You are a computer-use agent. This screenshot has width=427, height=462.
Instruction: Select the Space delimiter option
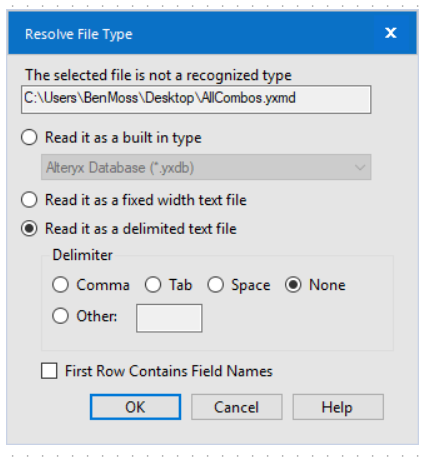click(215, 285)
